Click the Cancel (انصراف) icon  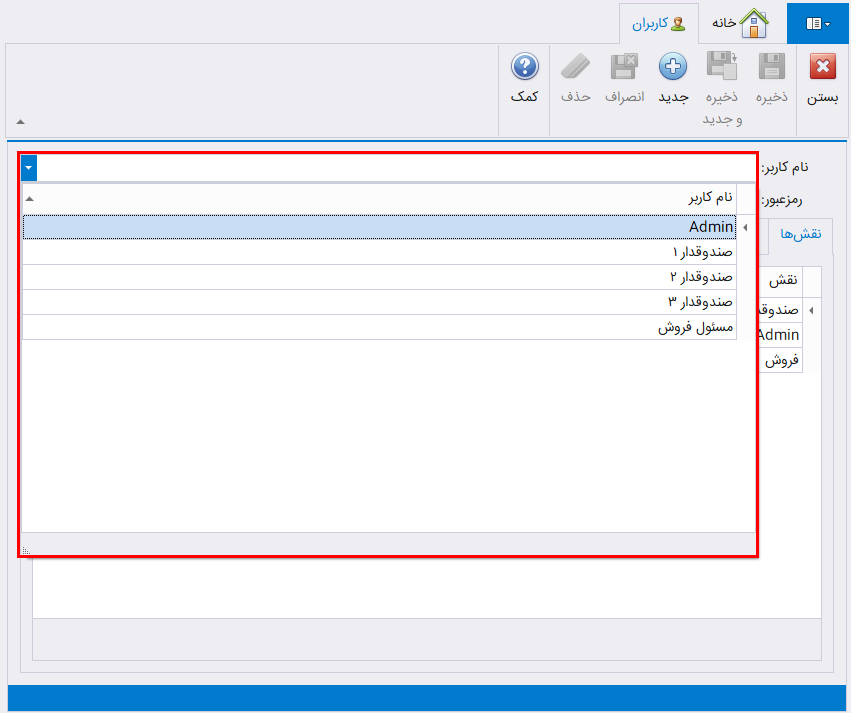(x=624, y=68)
